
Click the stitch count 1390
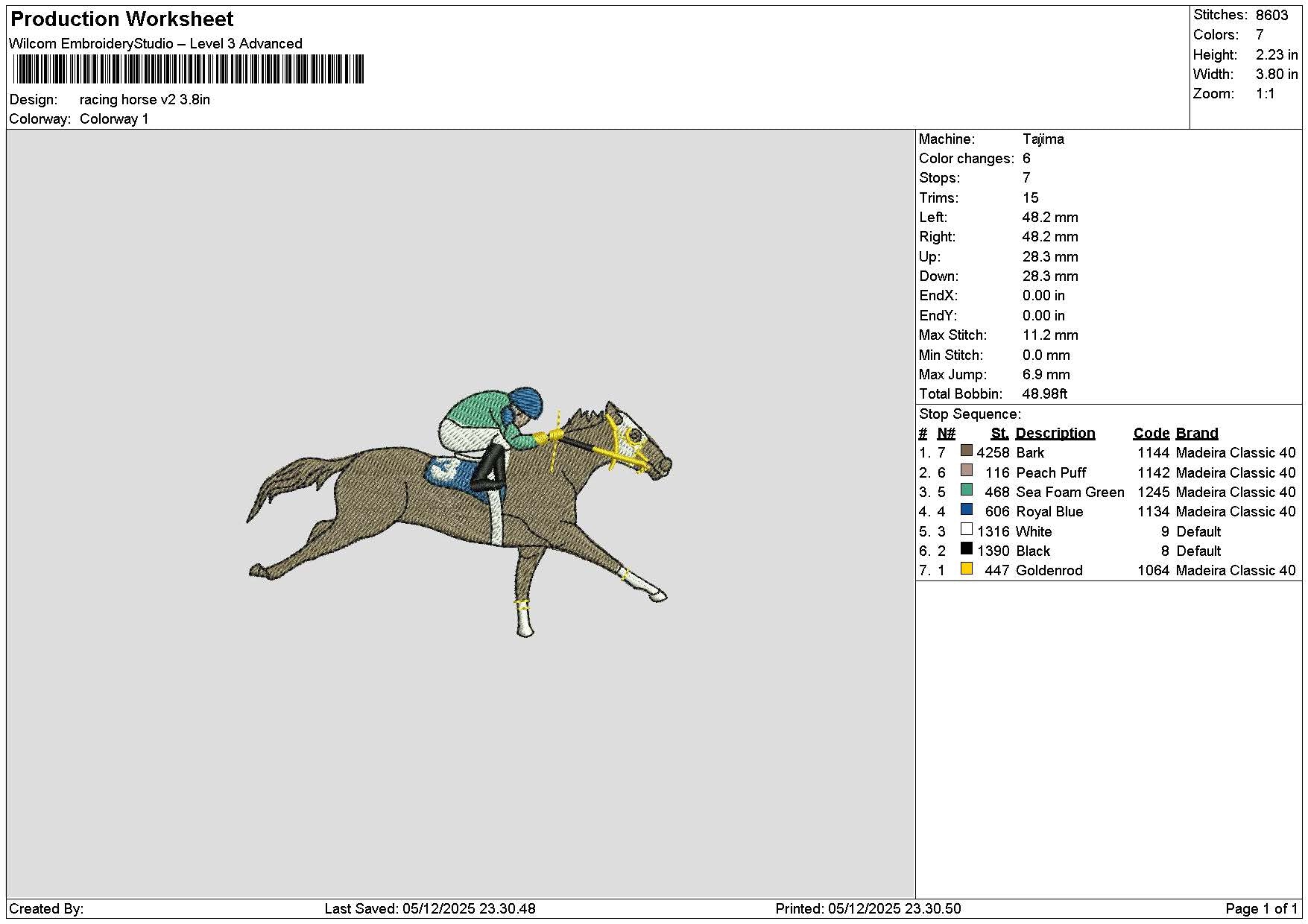993,551
